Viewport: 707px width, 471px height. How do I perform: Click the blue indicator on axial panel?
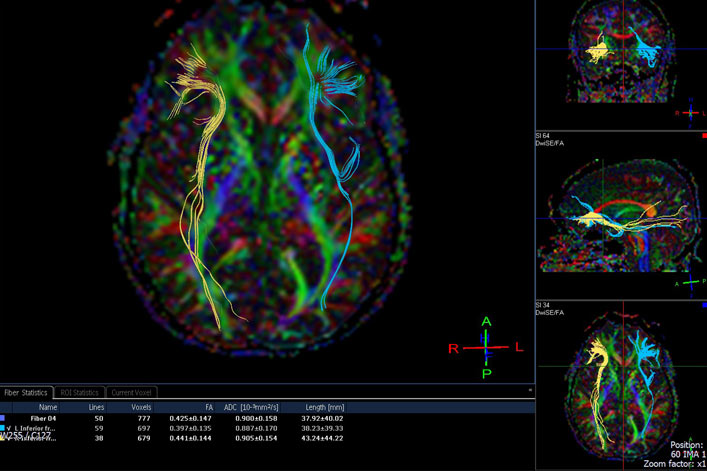click(703, 305)
